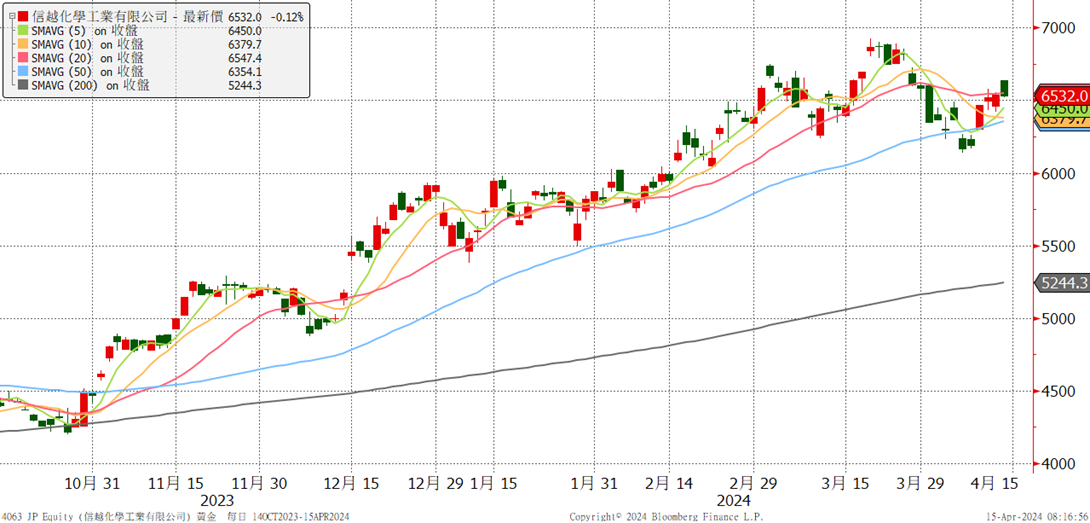This screenshot has width=1090, height=523.
Task: Click the 11月 30 date label
Action: (259, 483)
